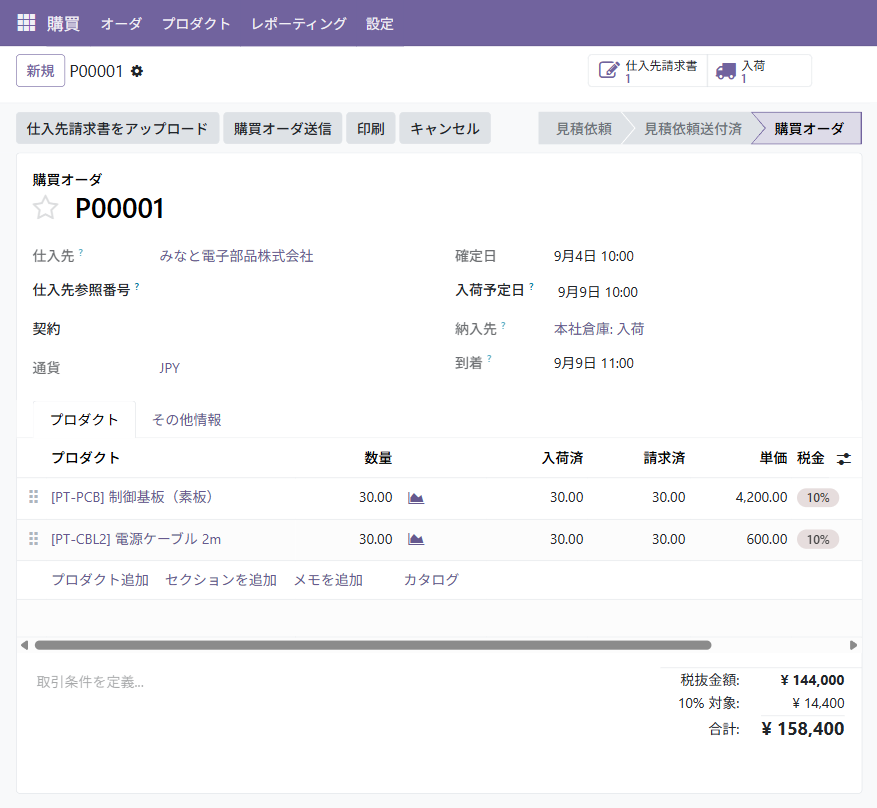
Task: Click the キャンセル button
Action: point(445,129)
